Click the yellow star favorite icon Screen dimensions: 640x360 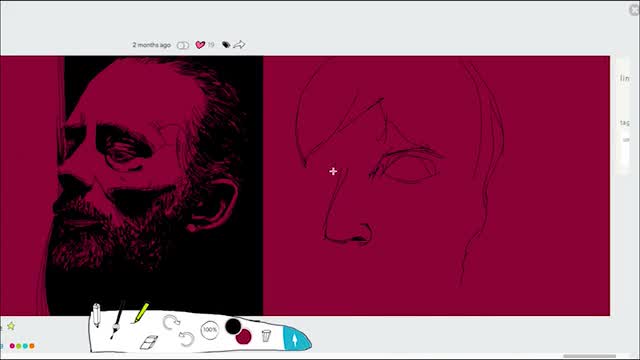coord(11,326)
